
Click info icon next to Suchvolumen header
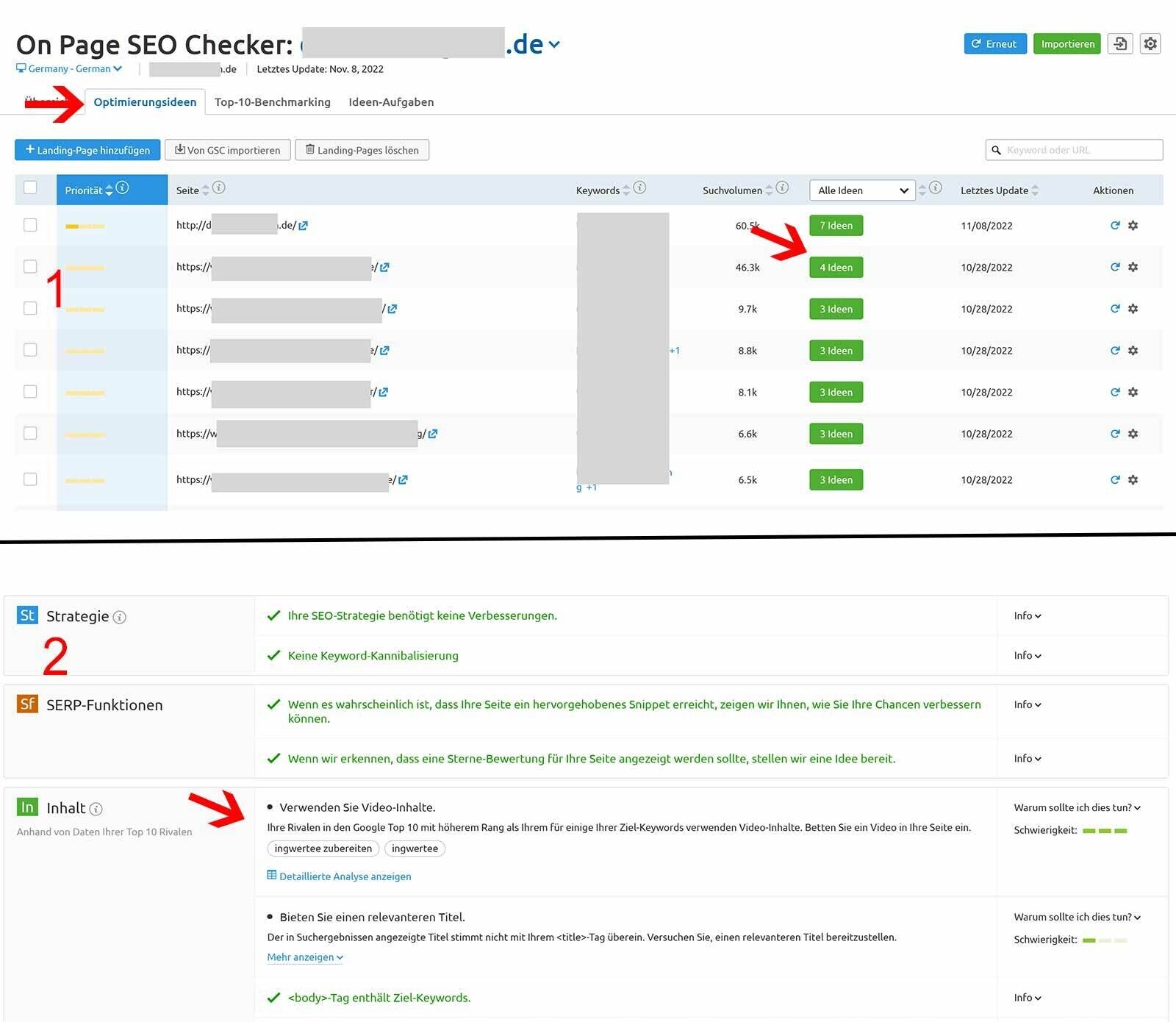[782, 187]
